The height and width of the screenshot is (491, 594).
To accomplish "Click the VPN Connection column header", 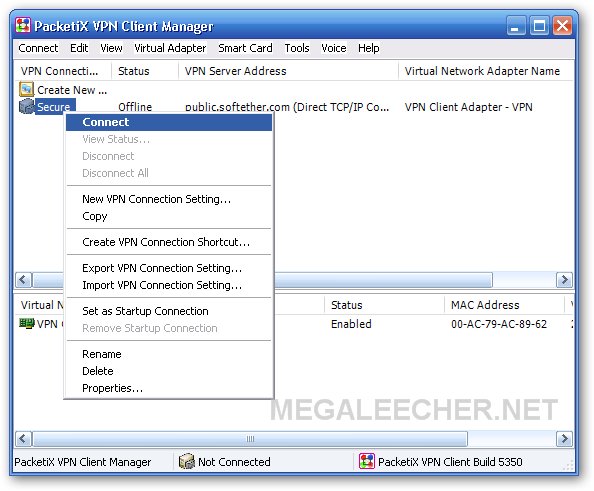I will click(x=63, y=71).
